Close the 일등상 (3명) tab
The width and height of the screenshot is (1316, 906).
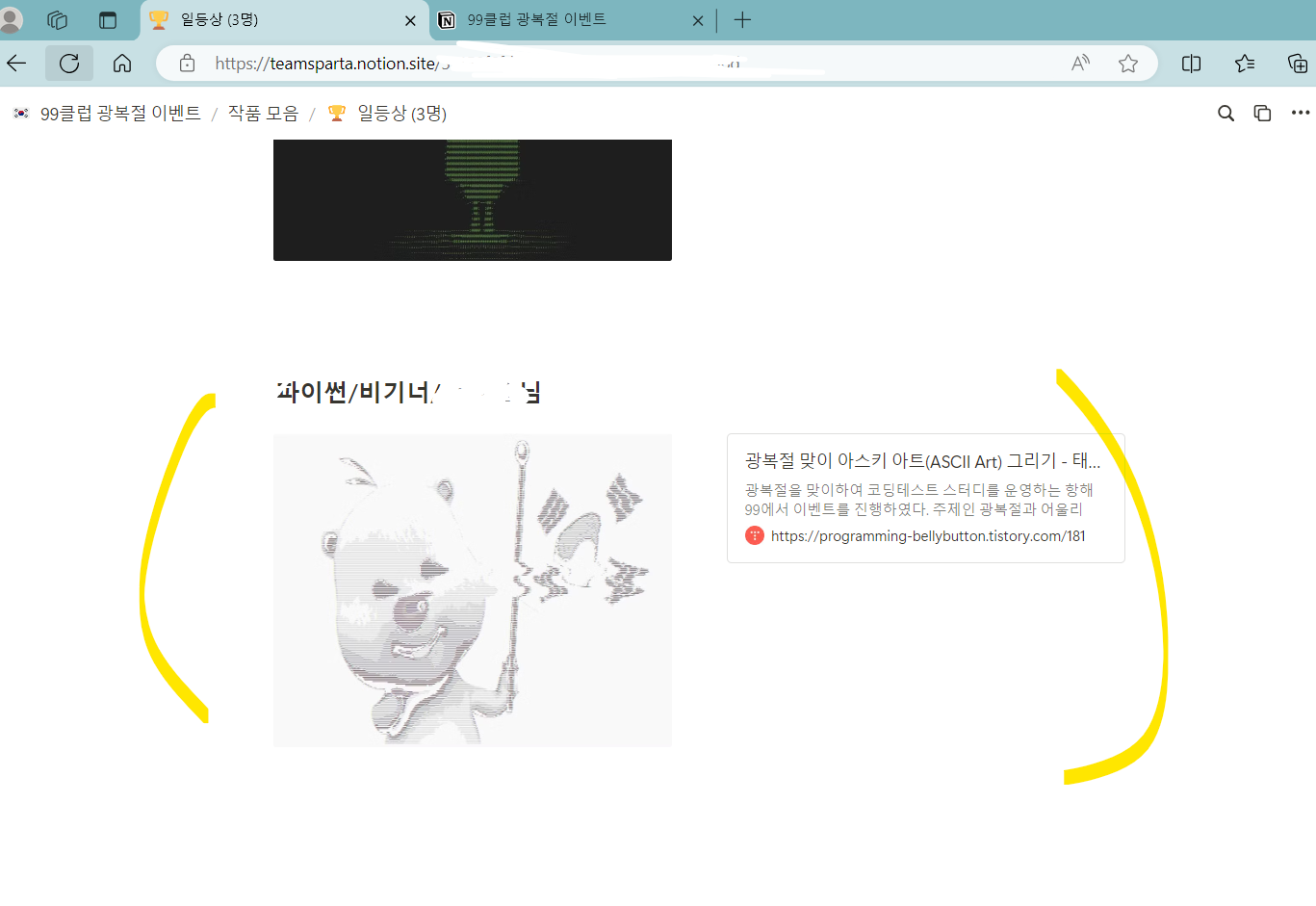410,20
